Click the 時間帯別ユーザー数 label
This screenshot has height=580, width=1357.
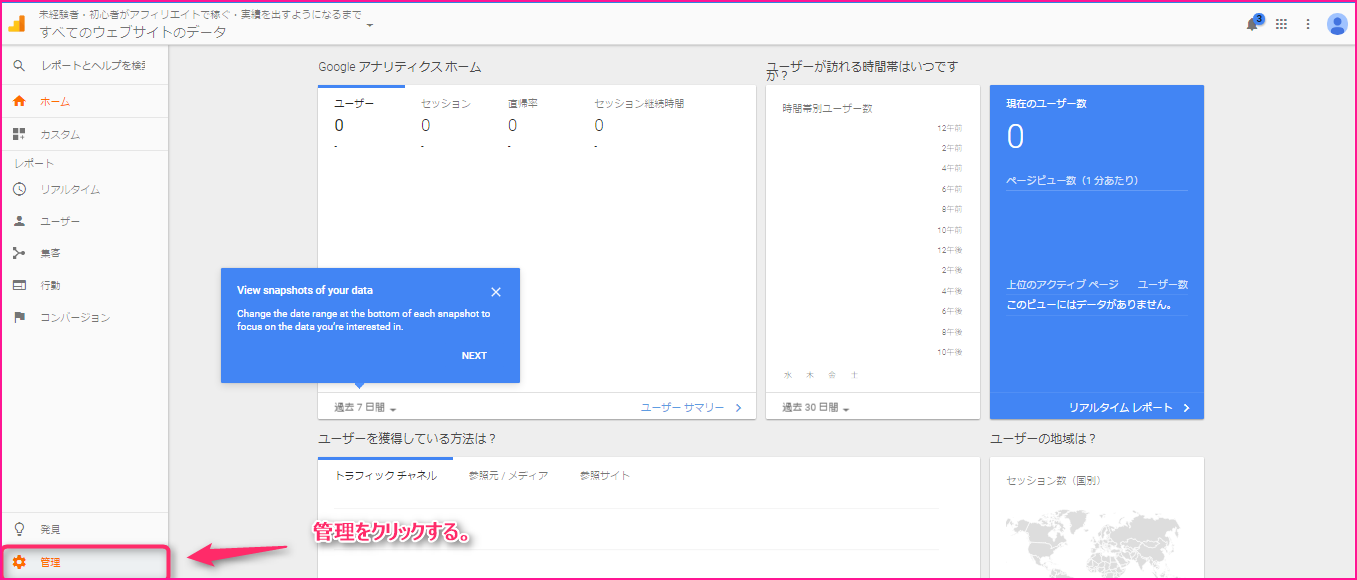tap(827, 109)
